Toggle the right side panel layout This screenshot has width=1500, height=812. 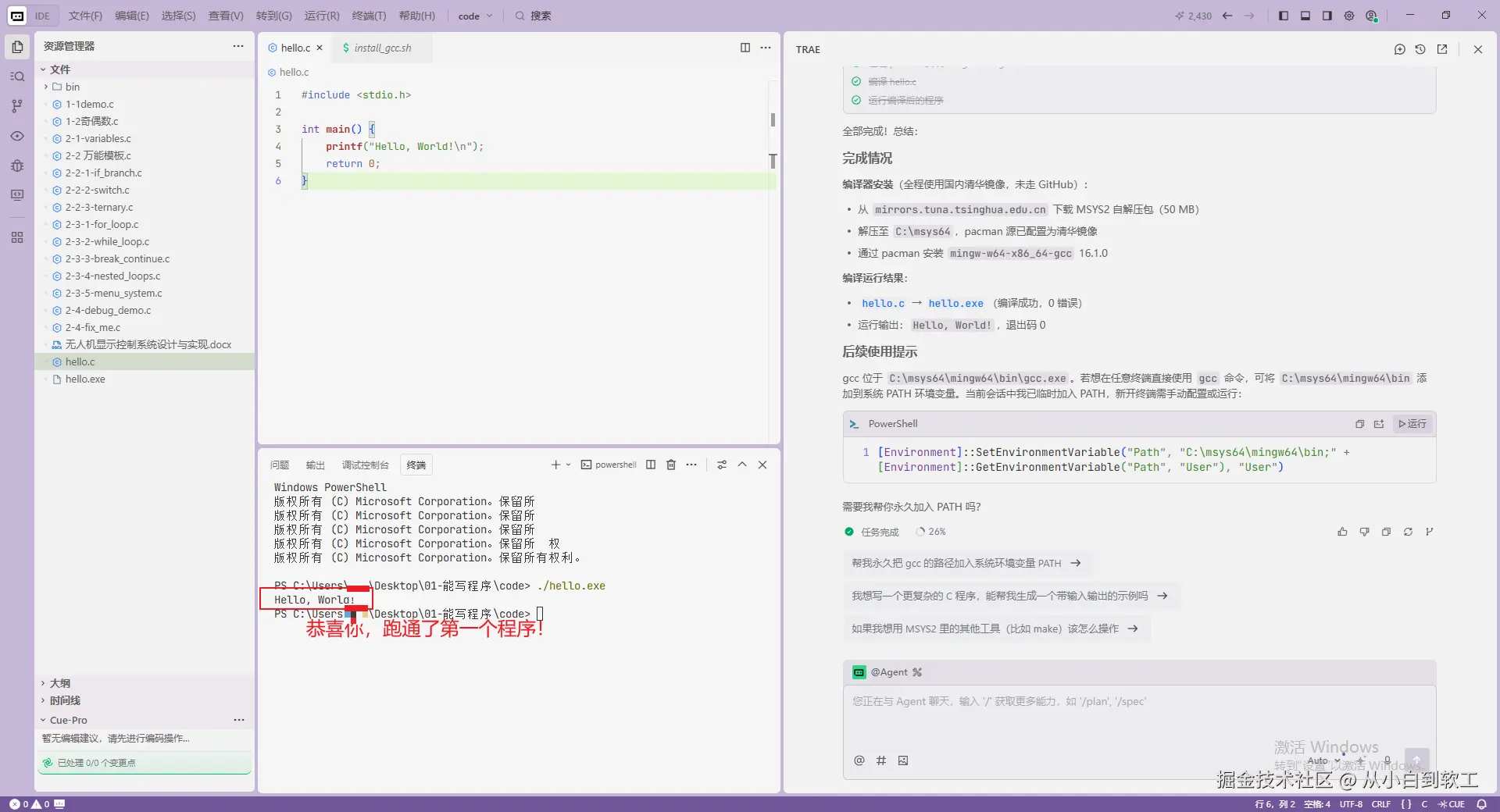[1327, 16]
